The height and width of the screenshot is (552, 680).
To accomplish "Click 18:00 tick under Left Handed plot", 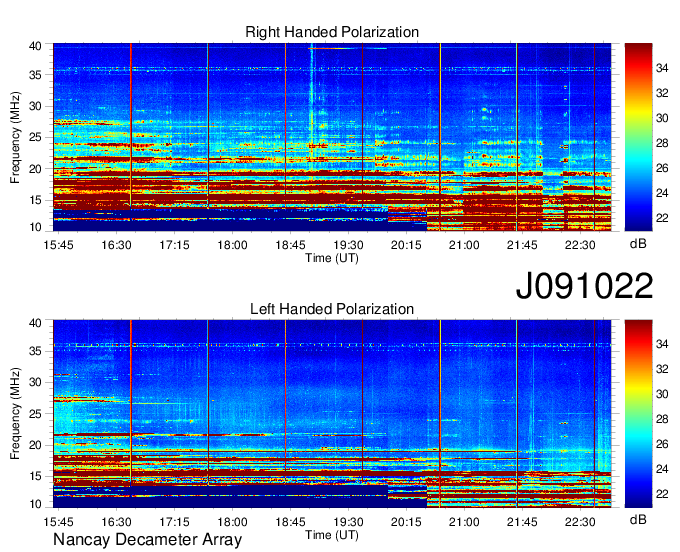I will [x=232, y=521].
